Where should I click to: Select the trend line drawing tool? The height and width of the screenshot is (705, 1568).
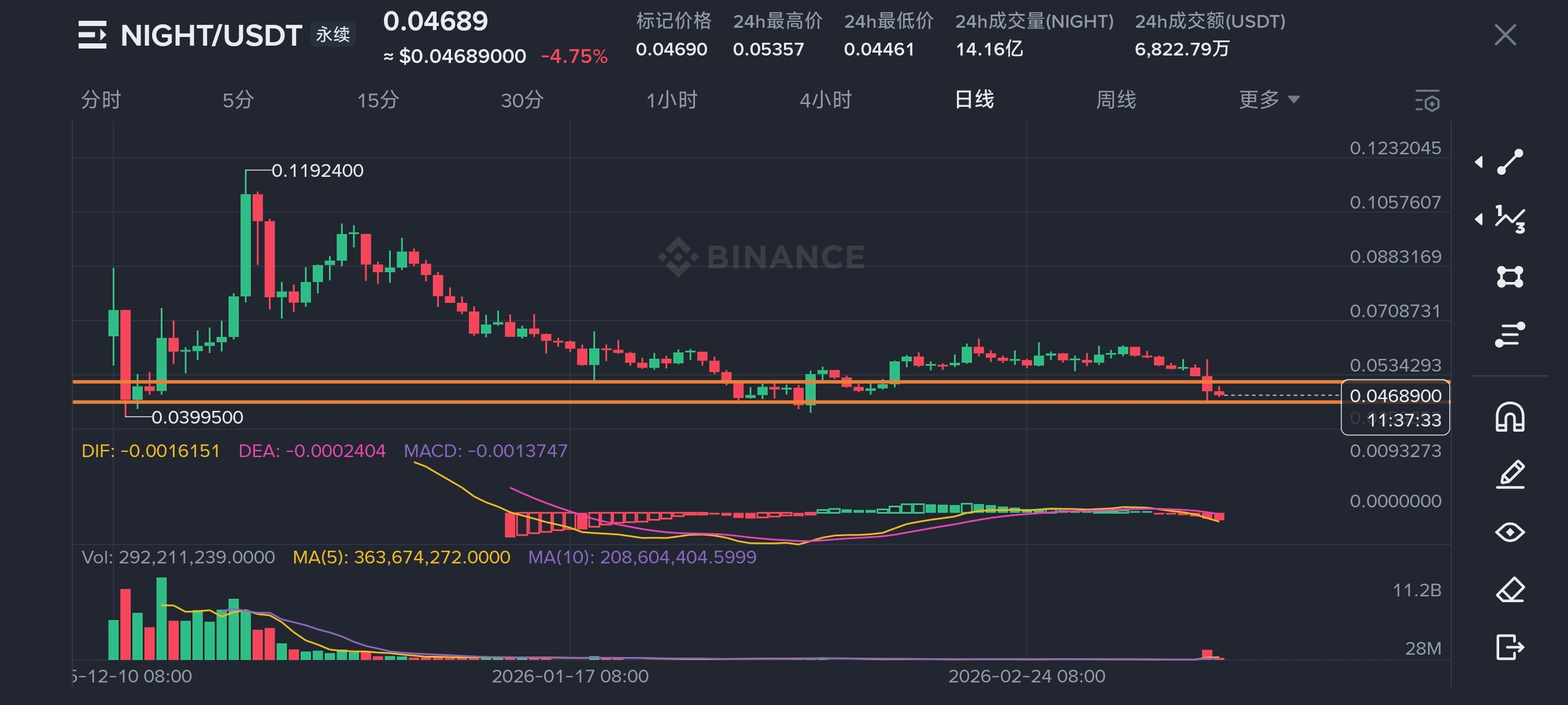coord(1510,162)
